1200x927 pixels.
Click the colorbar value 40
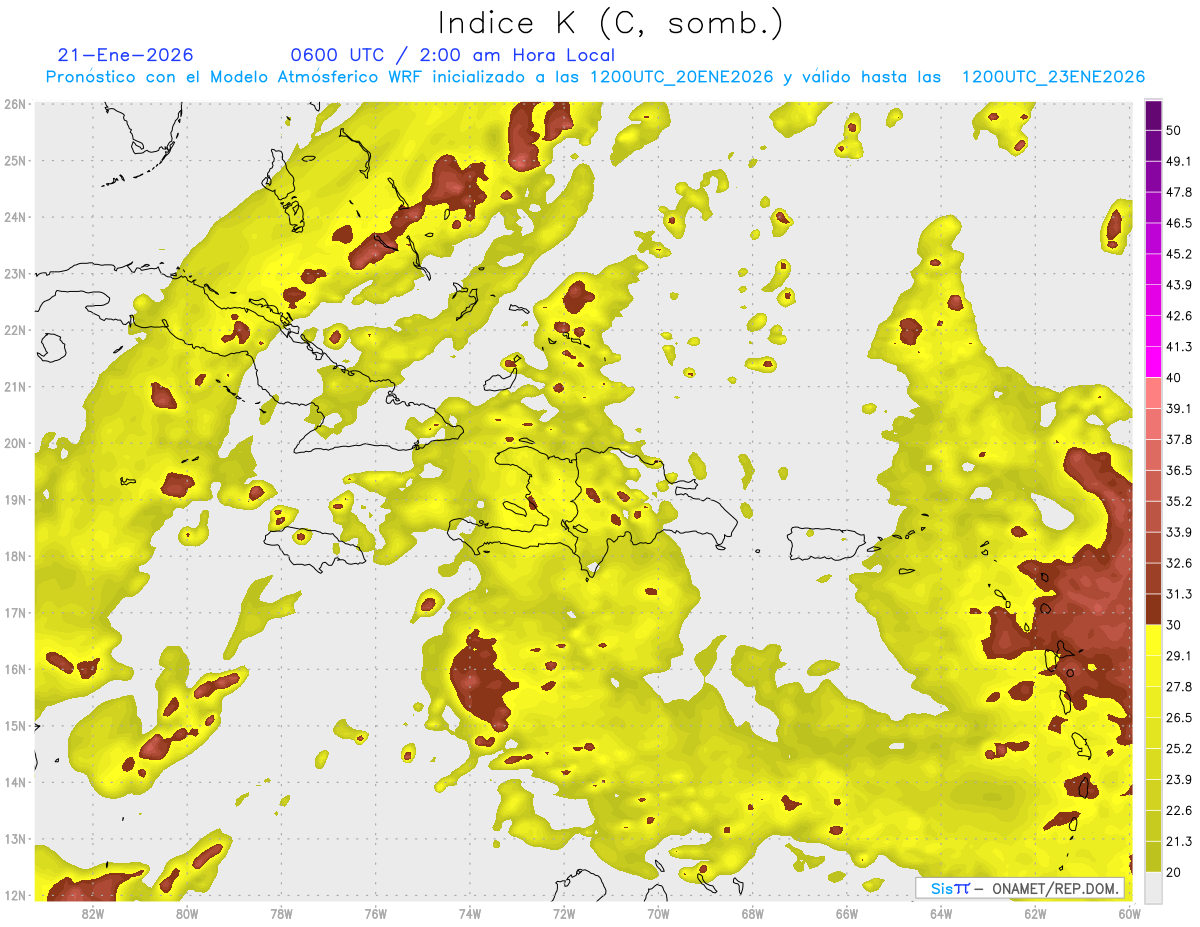point(1174,378)
